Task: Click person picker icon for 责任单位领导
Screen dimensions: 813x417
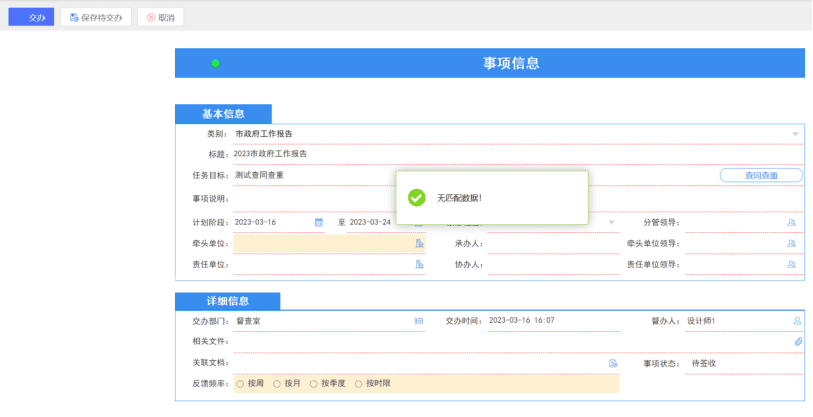Action: click(x=791, y=265)
